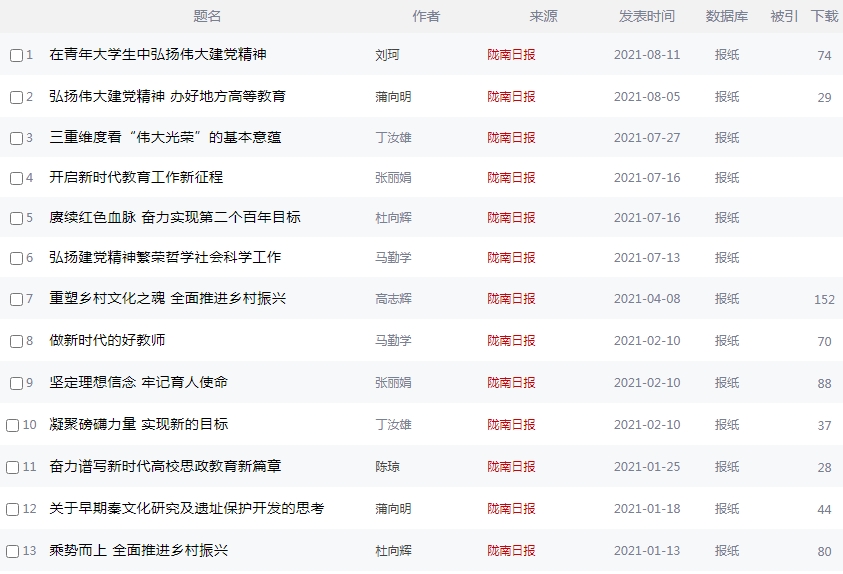This screenshot has height=574, width=843.
Task: Select the checkbox next to row 7
Action: point(16,299)
